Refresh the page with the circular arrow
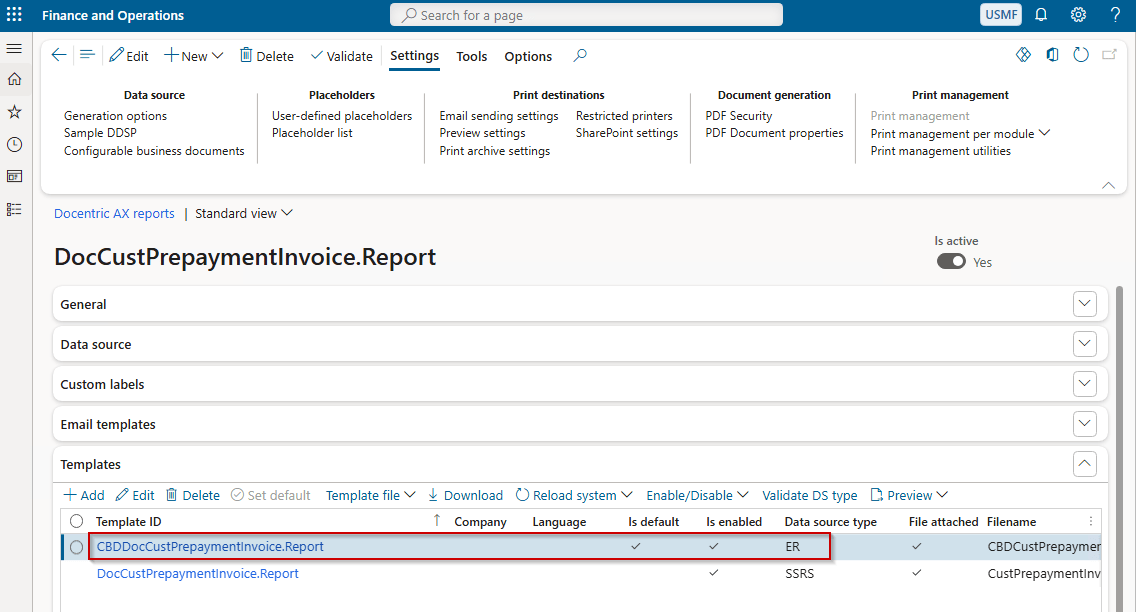 tap(1081, 55)
